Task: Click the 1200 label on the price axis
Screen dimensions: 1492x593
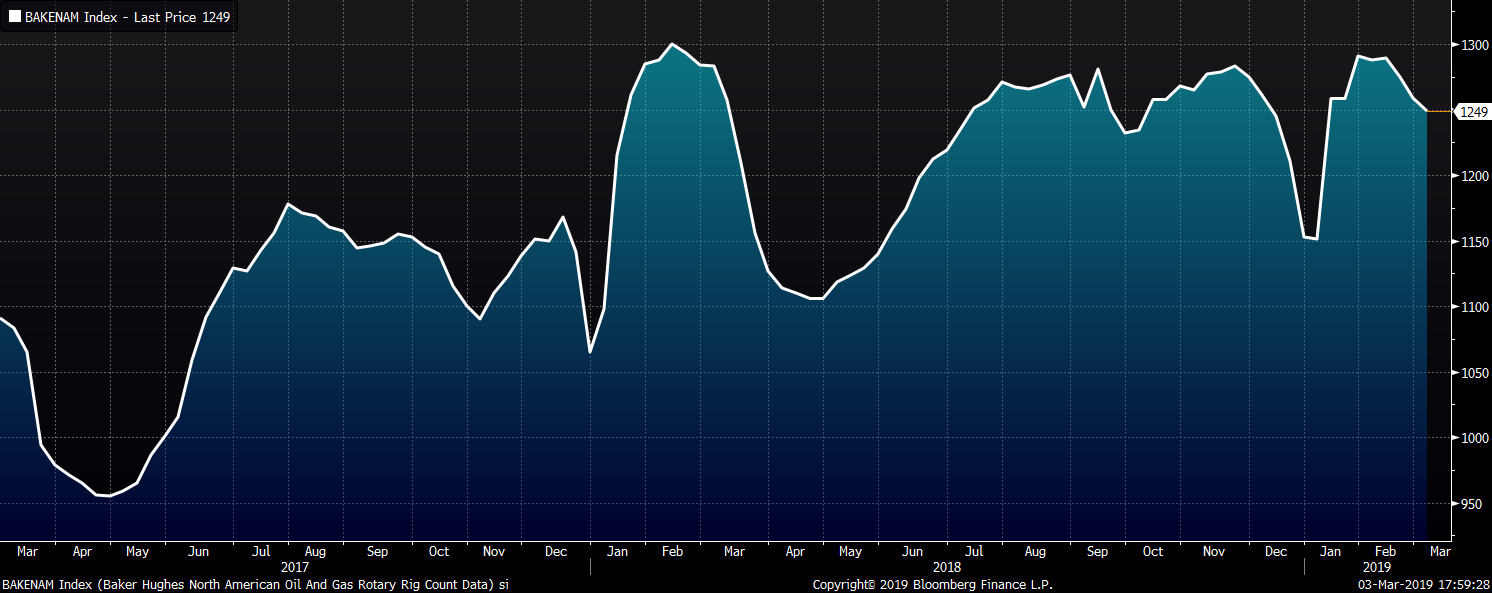Action: [x=1475, y=176]
